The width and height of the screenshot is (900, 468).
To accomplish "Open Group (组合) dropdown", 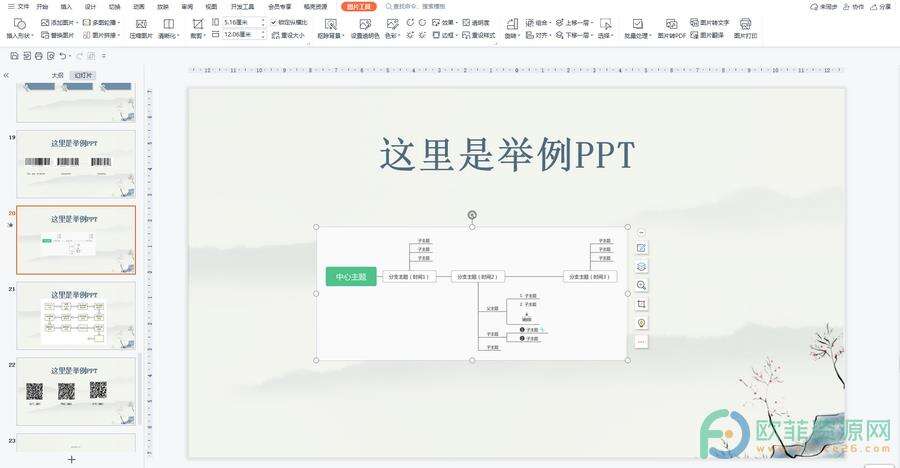I will pos(538,22).
